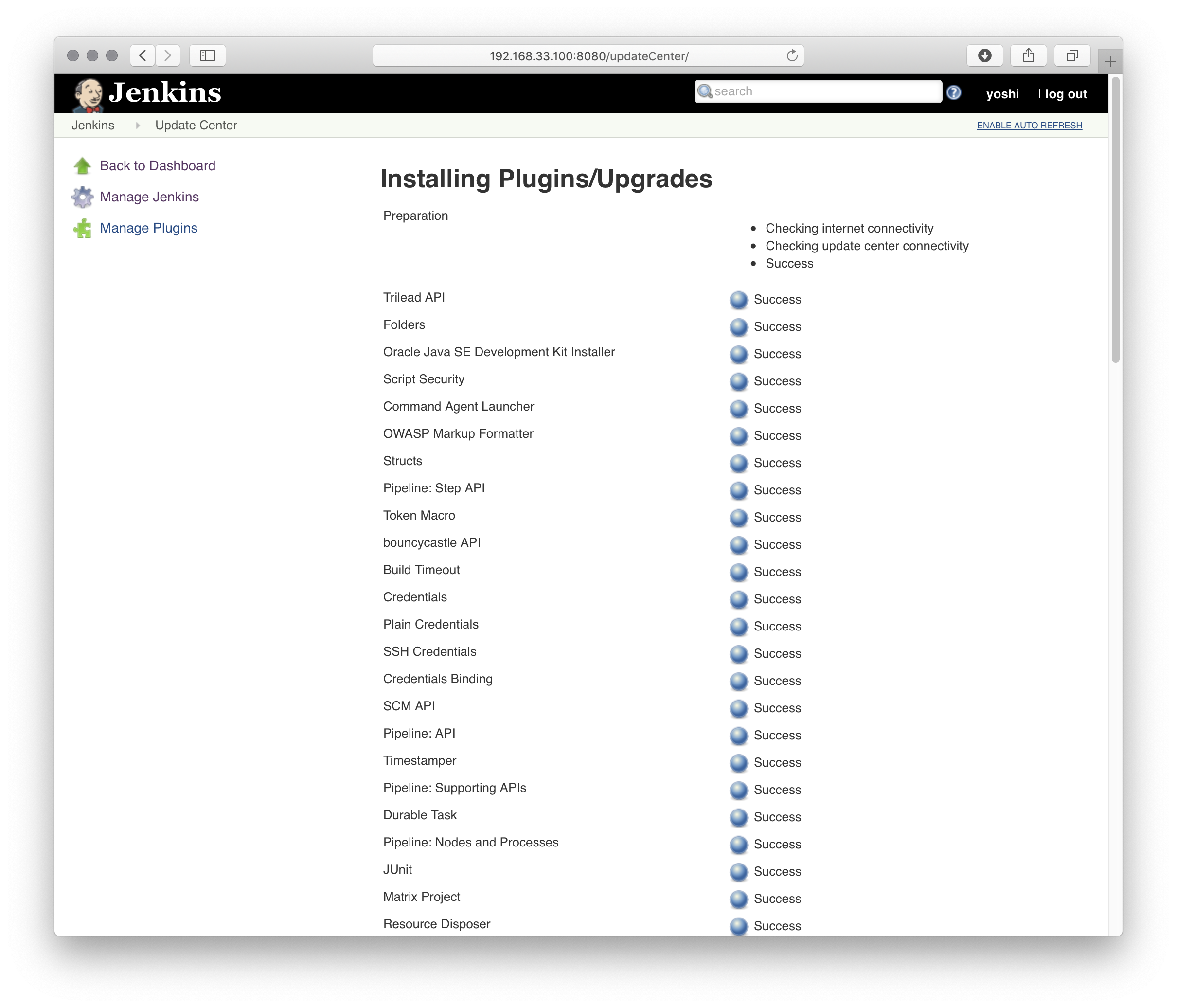Viewport: 1177px width, 1008px height.
Task: Click the log out link
Action: (x=1066, y=94)
